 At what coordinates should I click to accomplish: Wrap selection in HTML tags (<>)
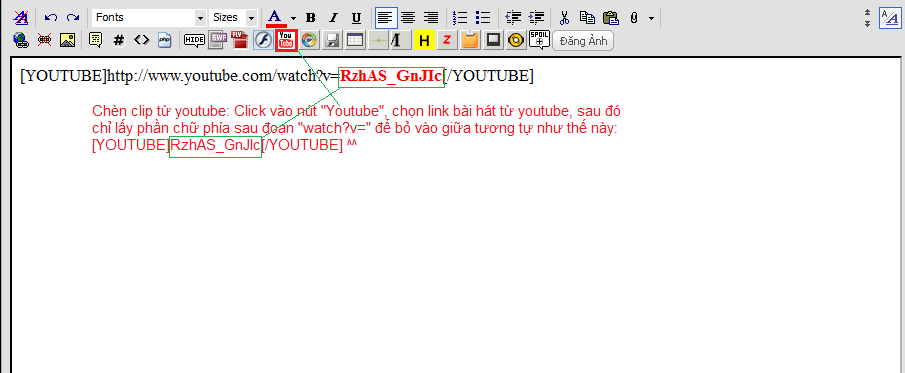click(141, 40)
